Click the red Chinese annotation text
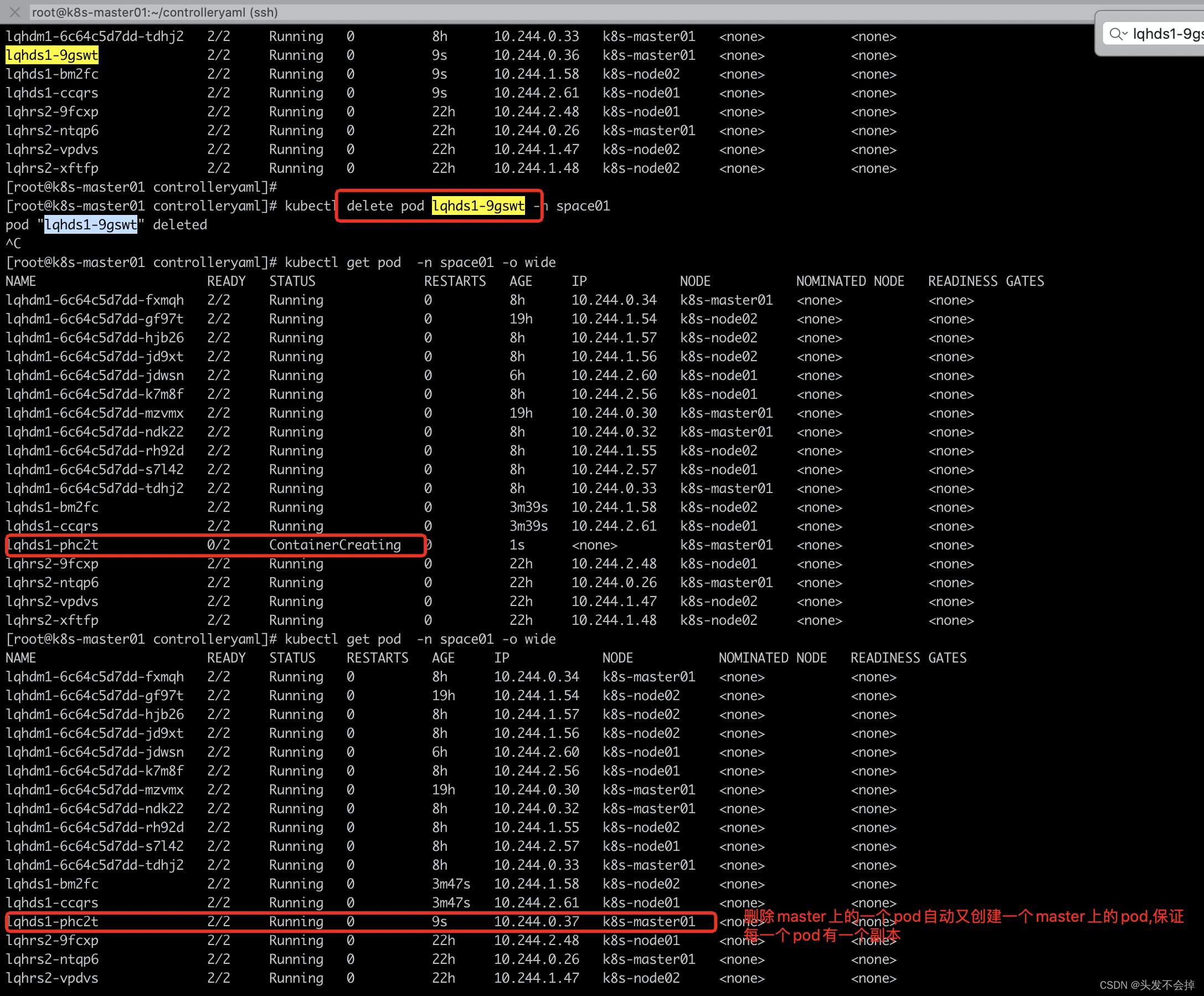 pos(963,917)
